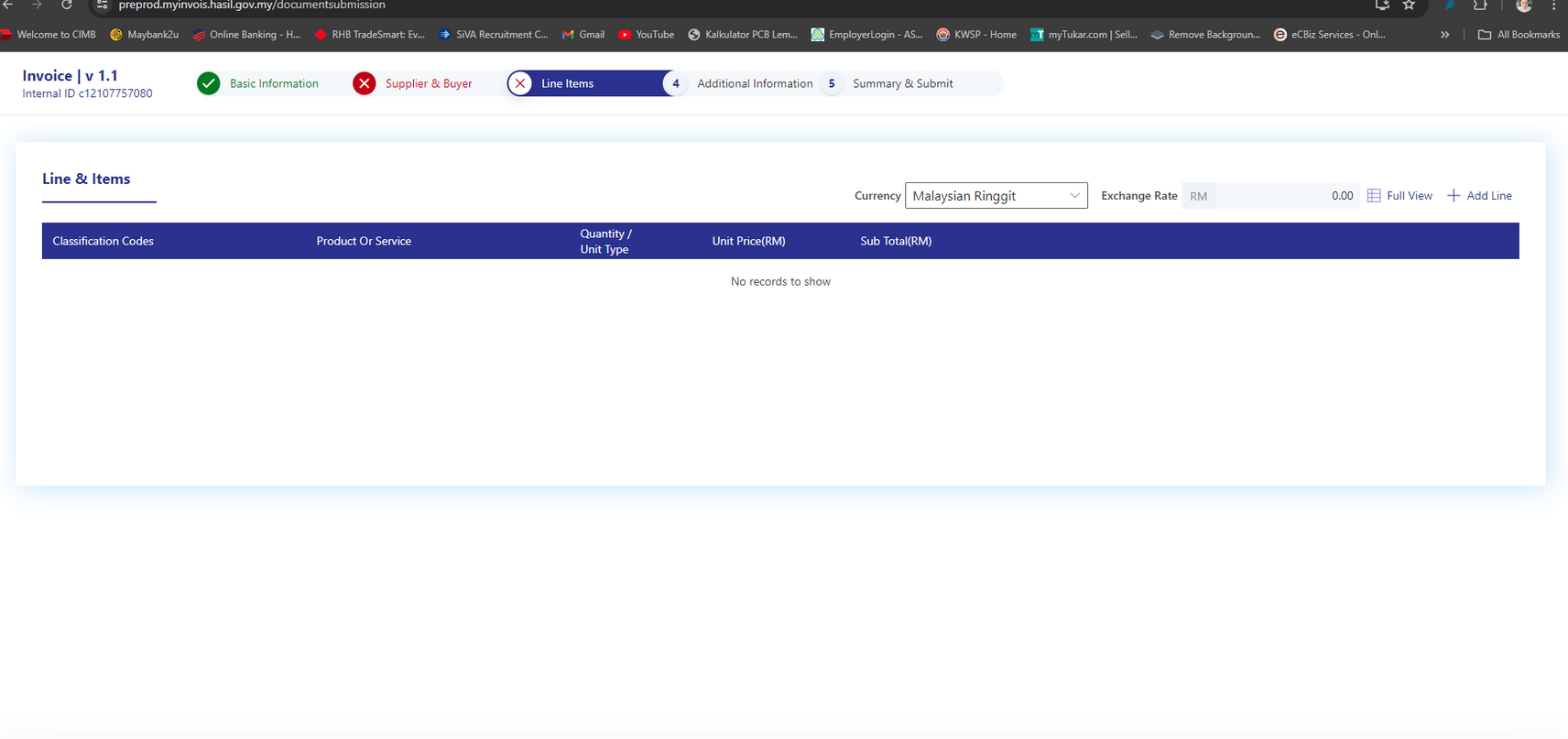Click the green checkmark Basic Information icon
Screen dimensions: 1568x739
pos(209,83)
